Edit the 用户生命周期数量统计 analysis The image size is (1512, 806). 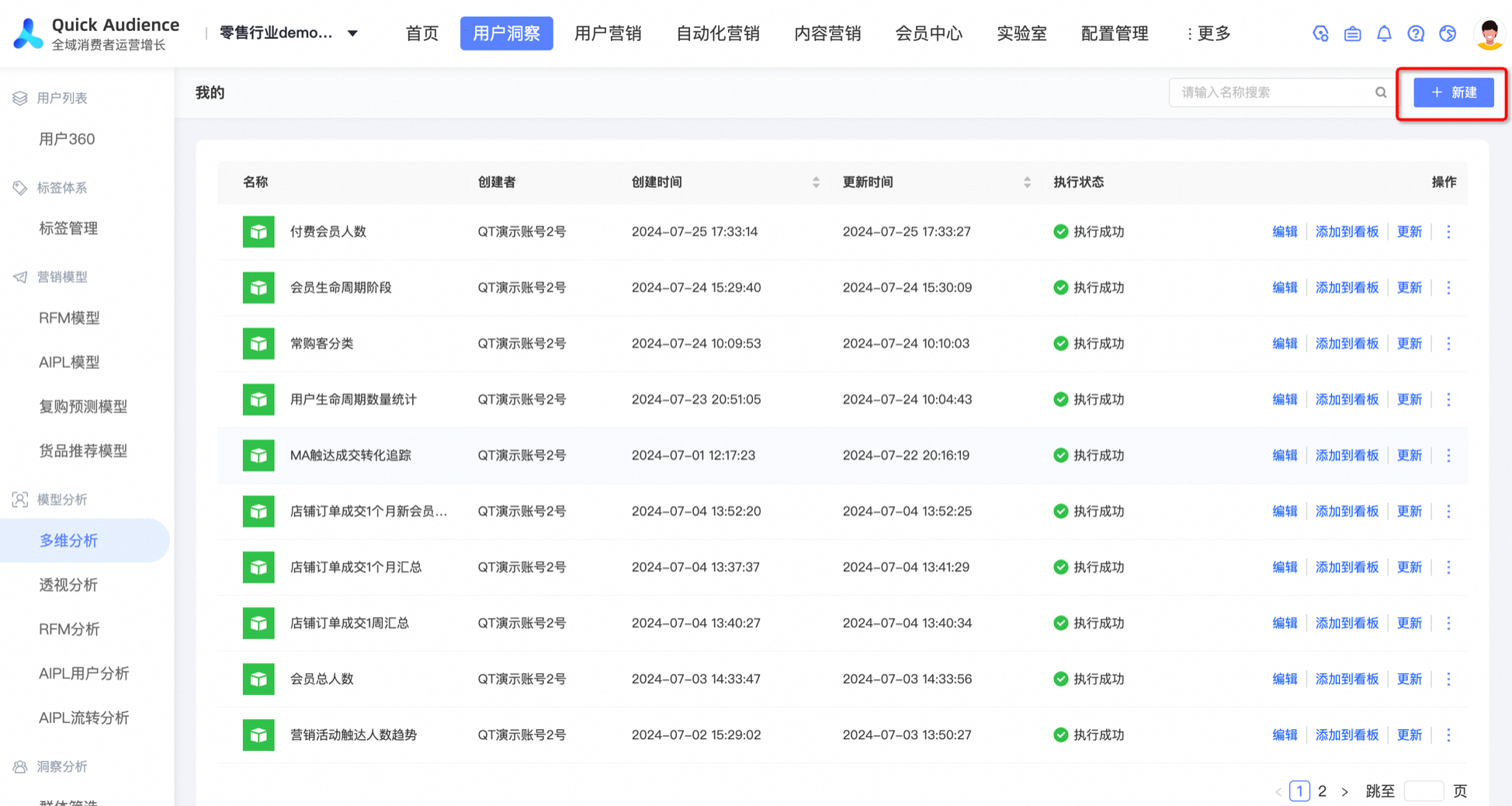1285,399
